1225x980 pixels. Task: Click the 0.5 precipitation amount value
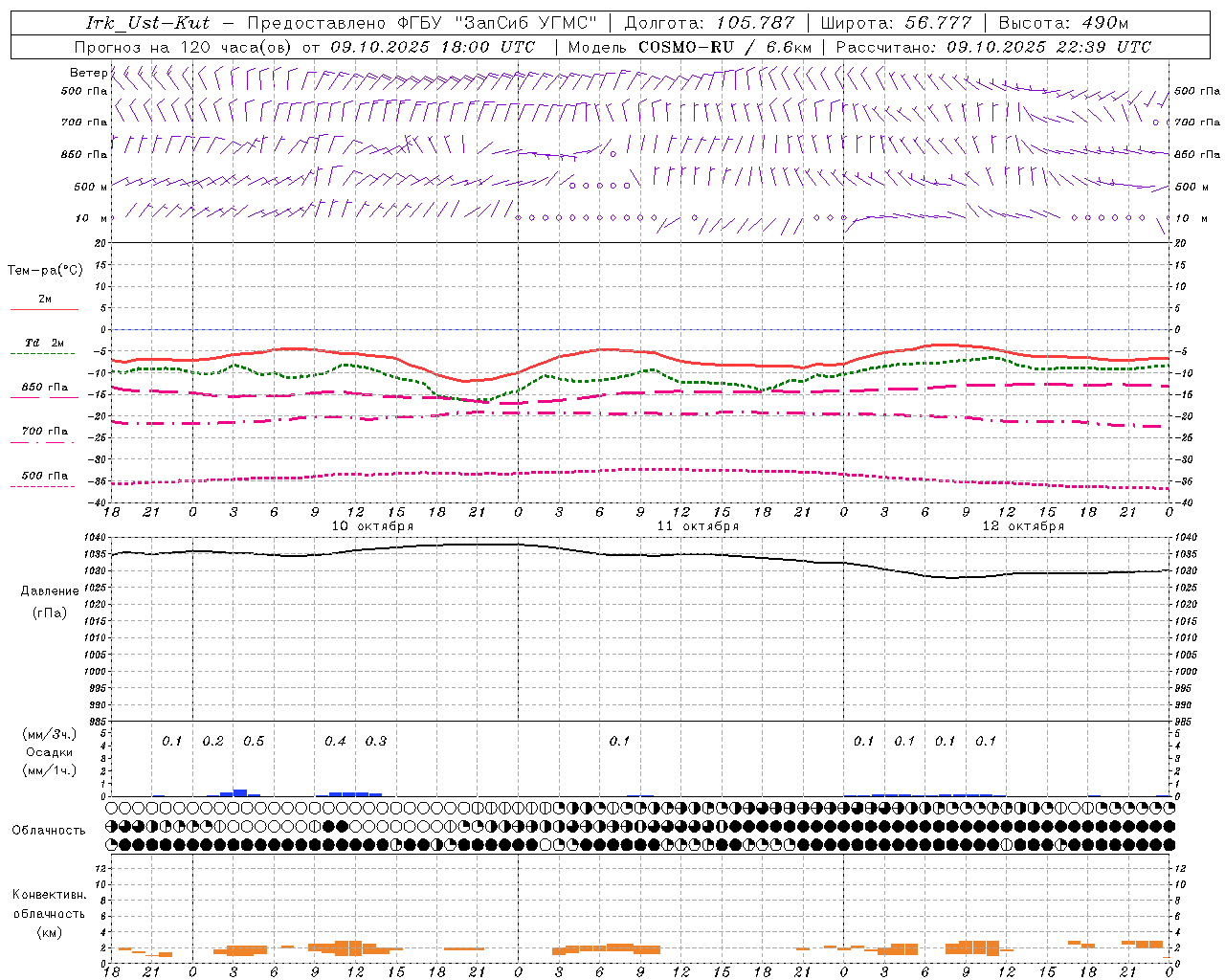tap(254, 742)
